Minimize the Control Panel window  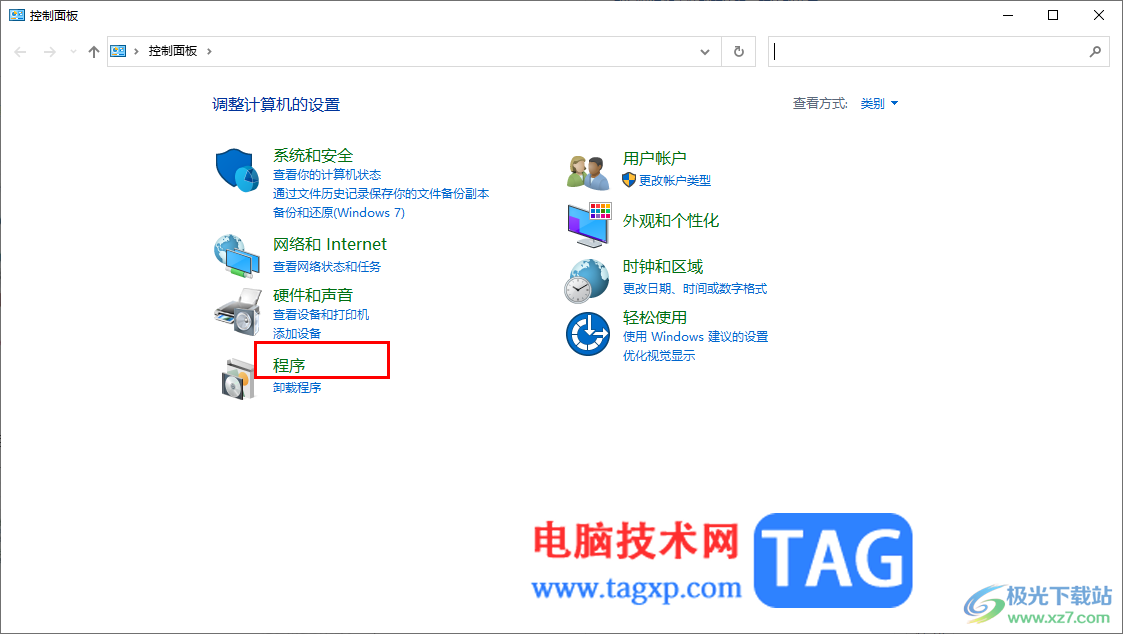coord(1008,15)
